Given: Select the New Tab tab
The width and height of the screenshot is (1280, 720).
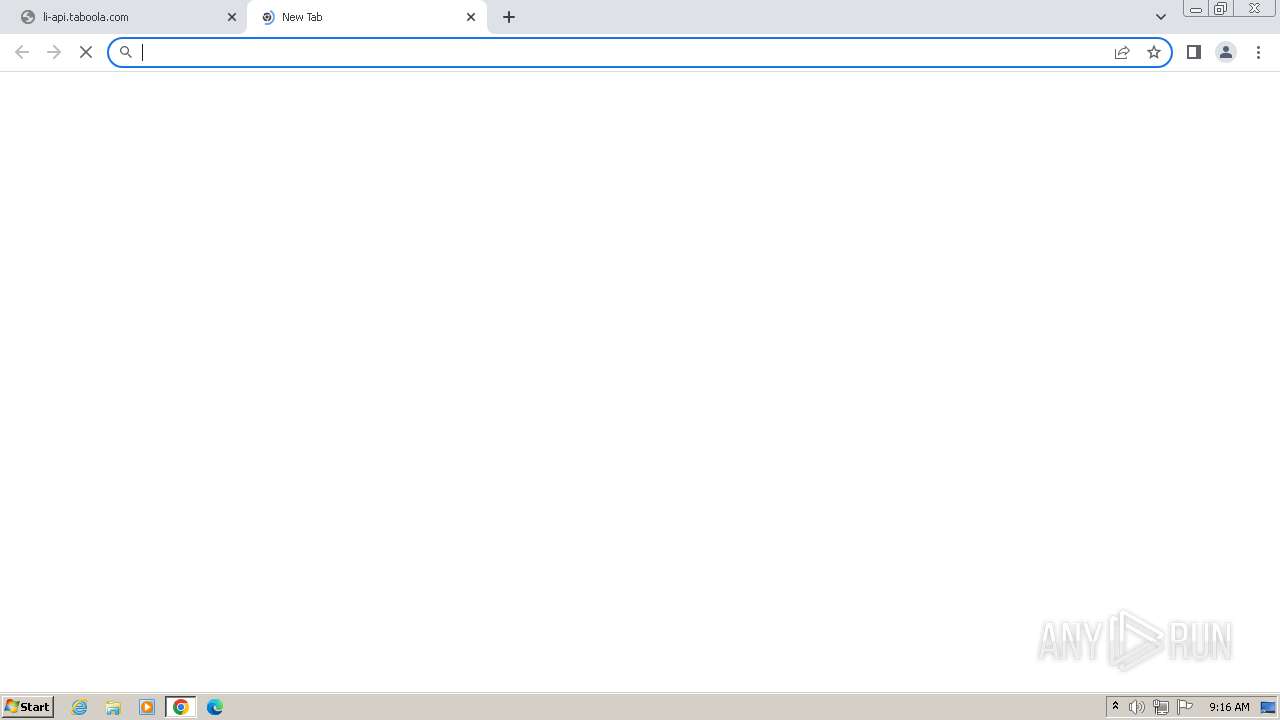Looking at the screenshot, I should (367, 17).
